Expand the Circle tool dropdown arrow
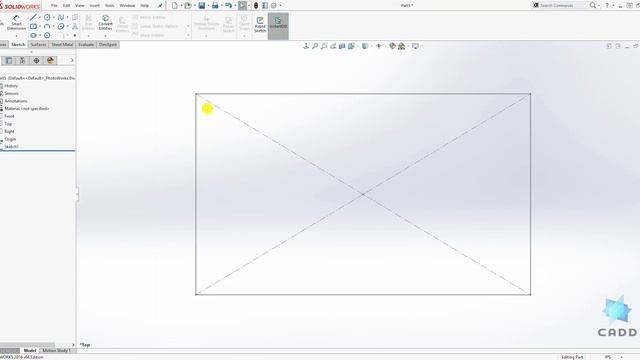Viewport: 640px width, 360px height. tap(53, 17)
